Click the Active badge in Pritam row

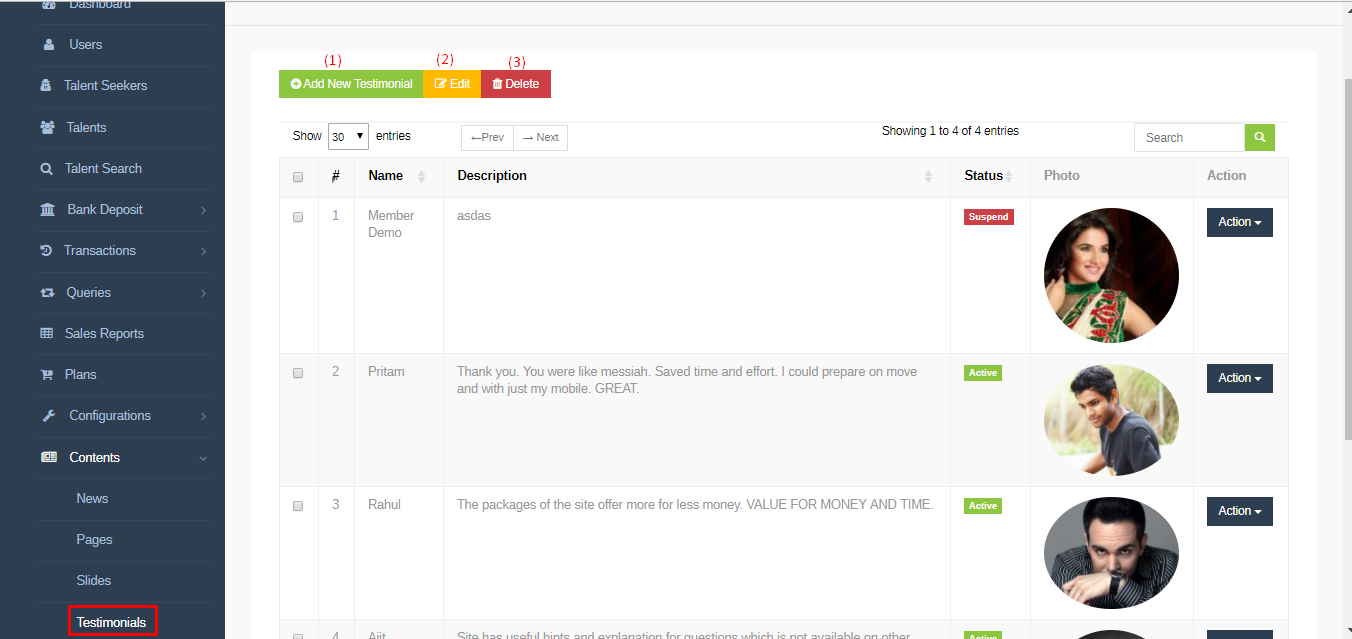click(983, 373)
